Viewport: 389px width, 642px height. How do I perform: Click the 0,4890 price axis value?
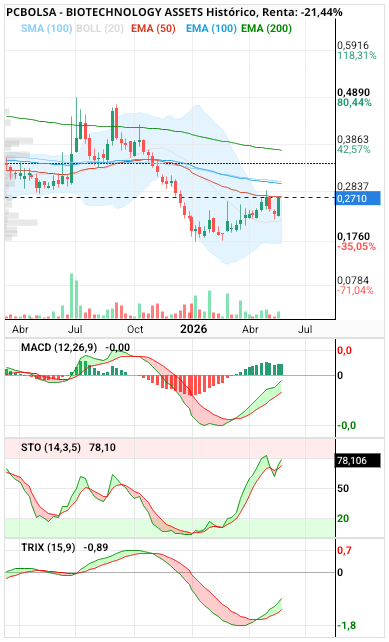coord(353,92)
